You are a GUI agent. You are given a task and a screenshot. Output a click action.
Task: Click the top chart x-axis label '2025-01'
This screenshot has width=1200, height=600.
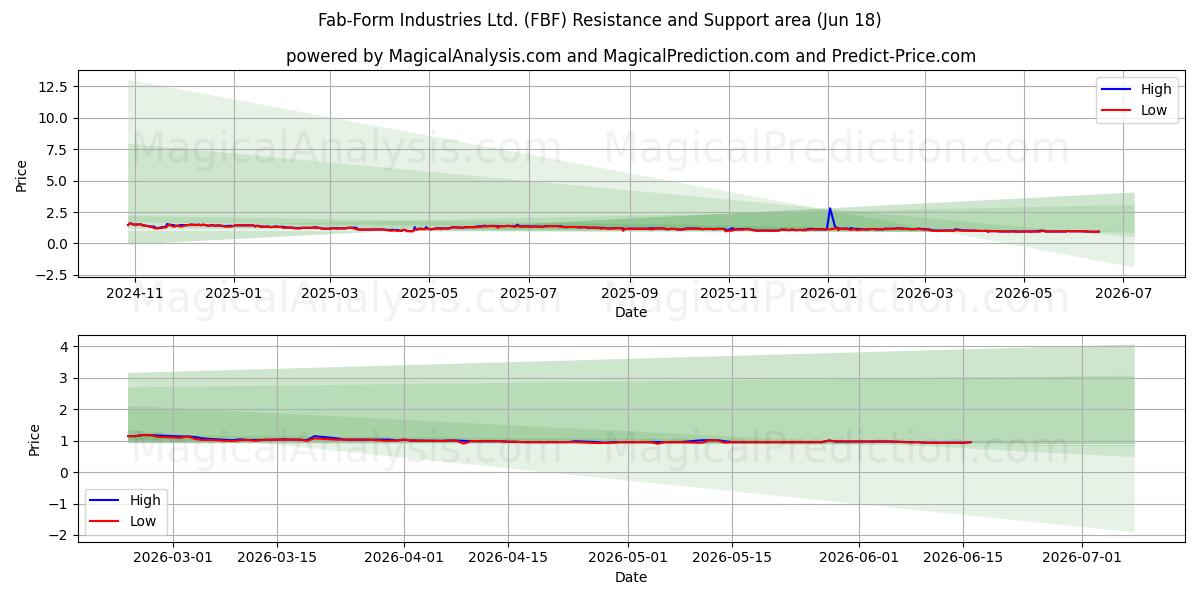(233, 294)
